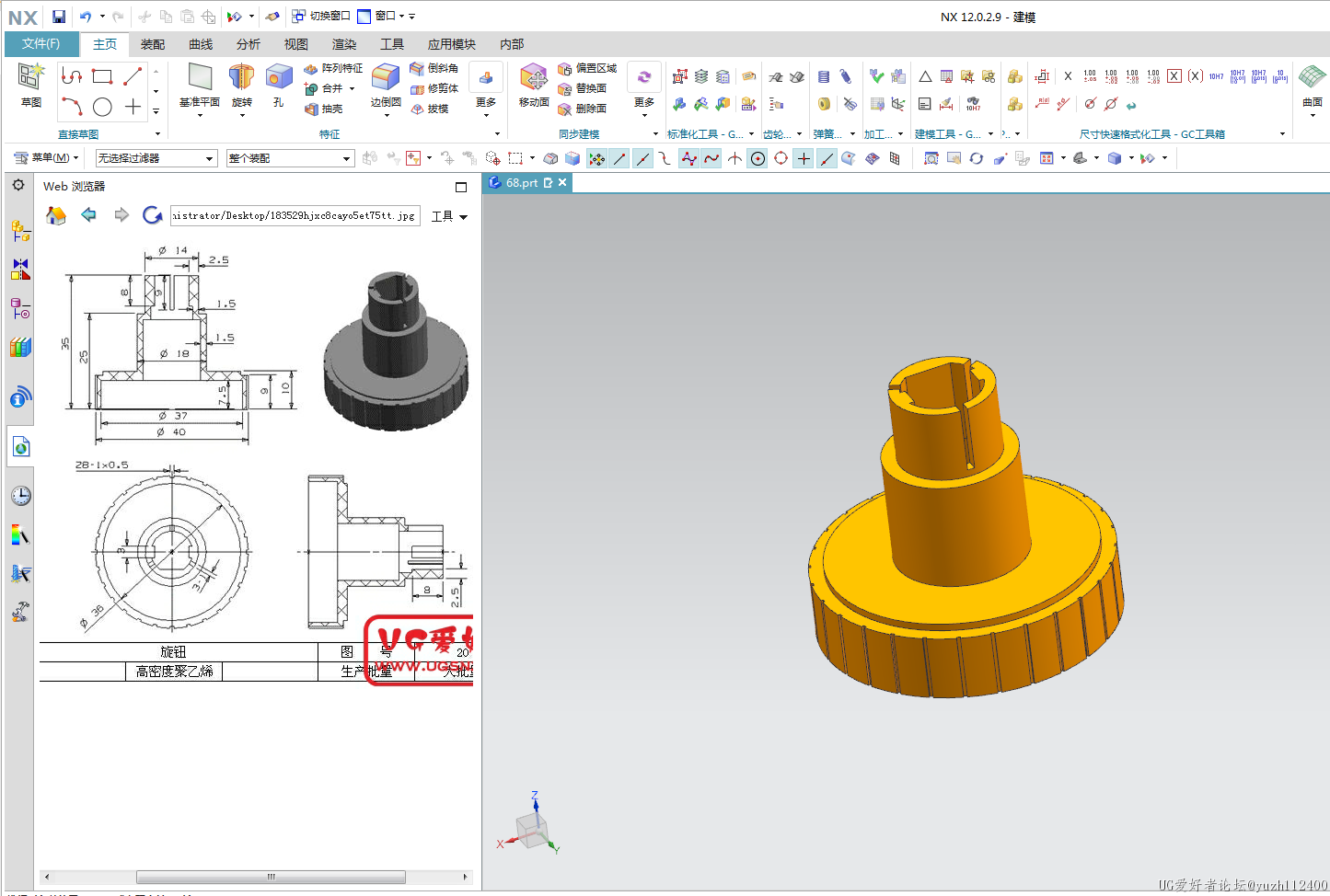Click the 孔 hole feature icon

pos(279,76)
